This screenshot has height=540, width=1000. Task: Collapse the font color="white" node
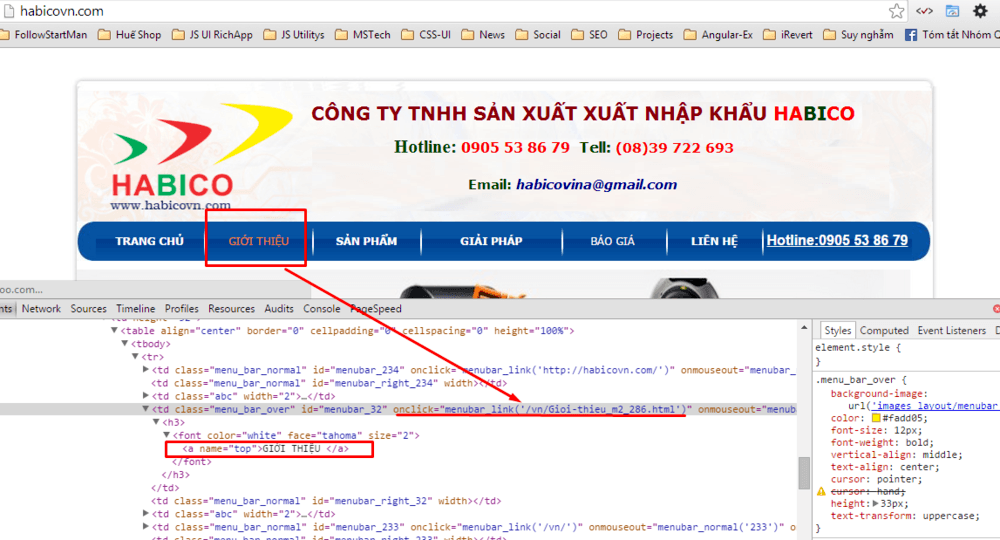[x=166, y=435]
